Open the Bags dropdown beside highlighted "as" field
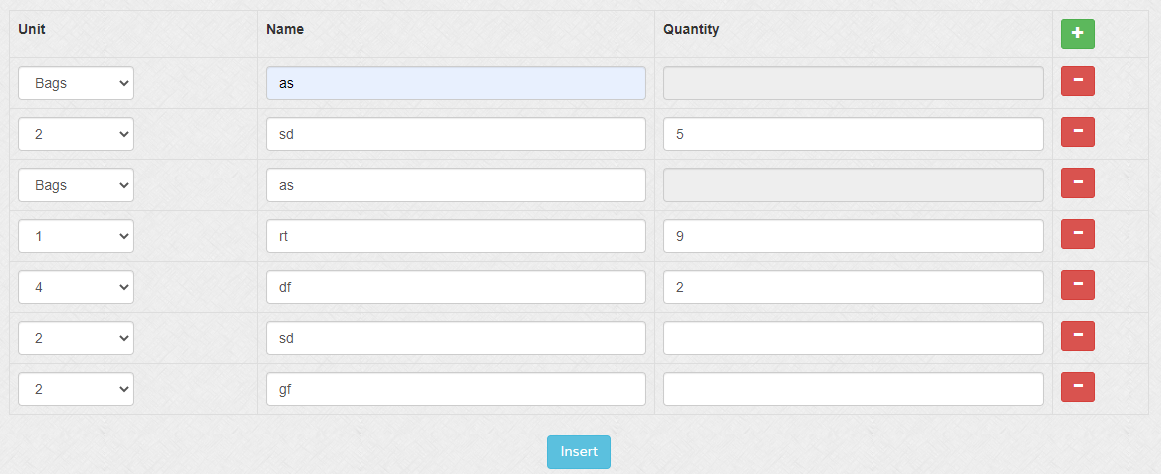1161x474 pixels. [76, 83]
